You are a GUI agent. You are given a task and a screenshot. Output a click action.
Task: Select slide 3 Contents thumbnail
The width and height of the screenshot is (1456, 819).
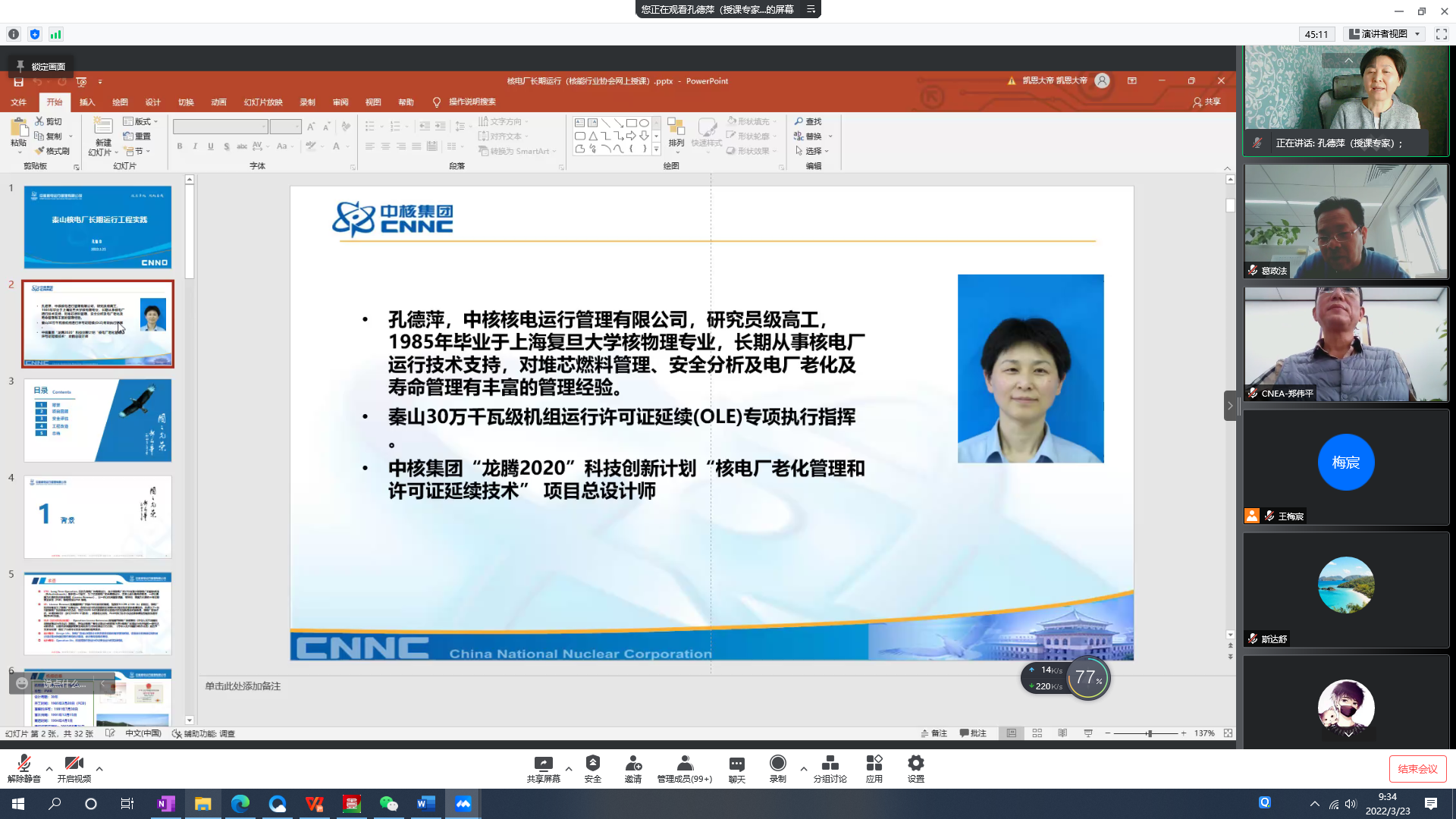98,420
